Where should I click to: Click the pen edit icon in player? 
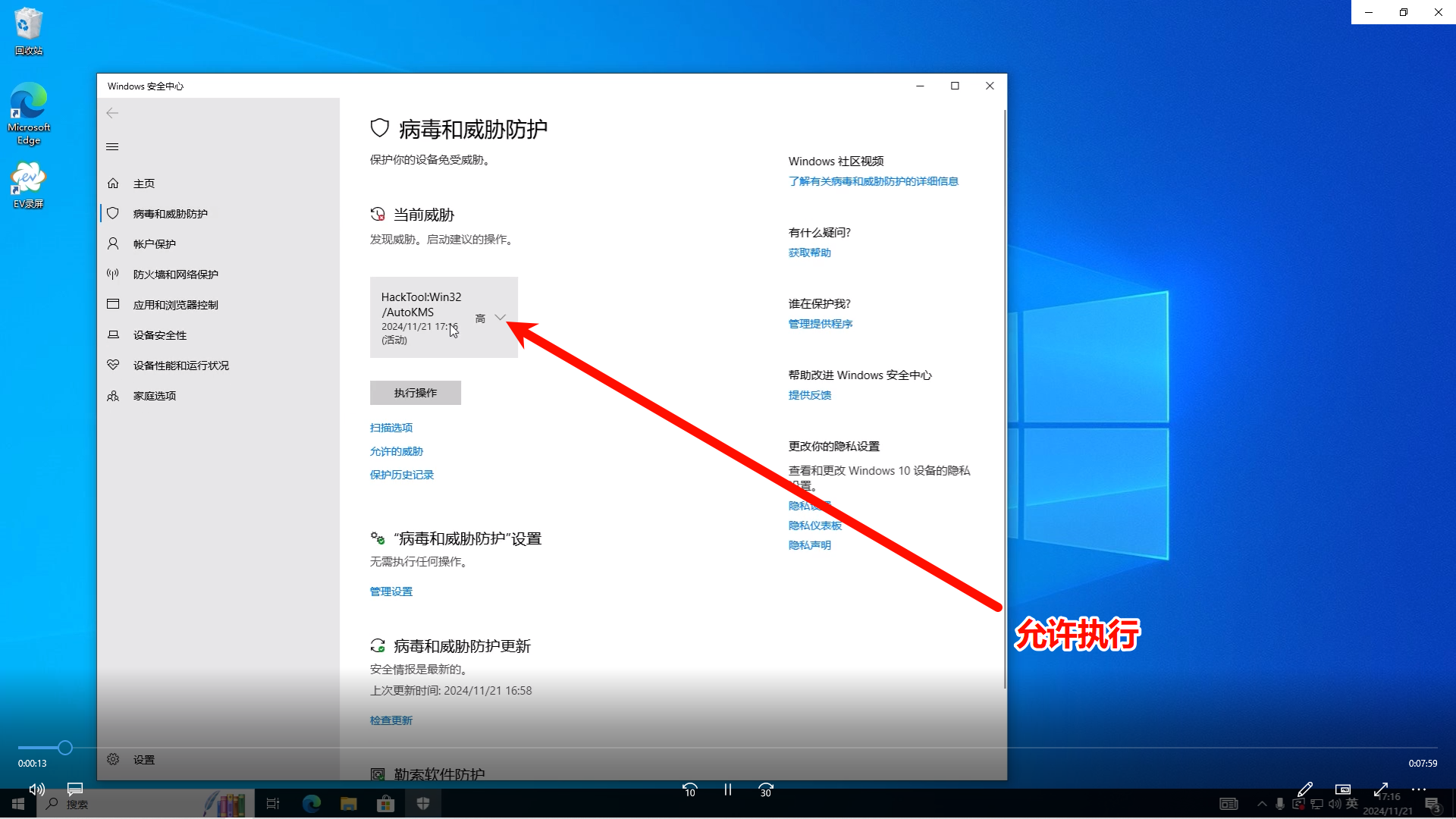pos(1305,789)
